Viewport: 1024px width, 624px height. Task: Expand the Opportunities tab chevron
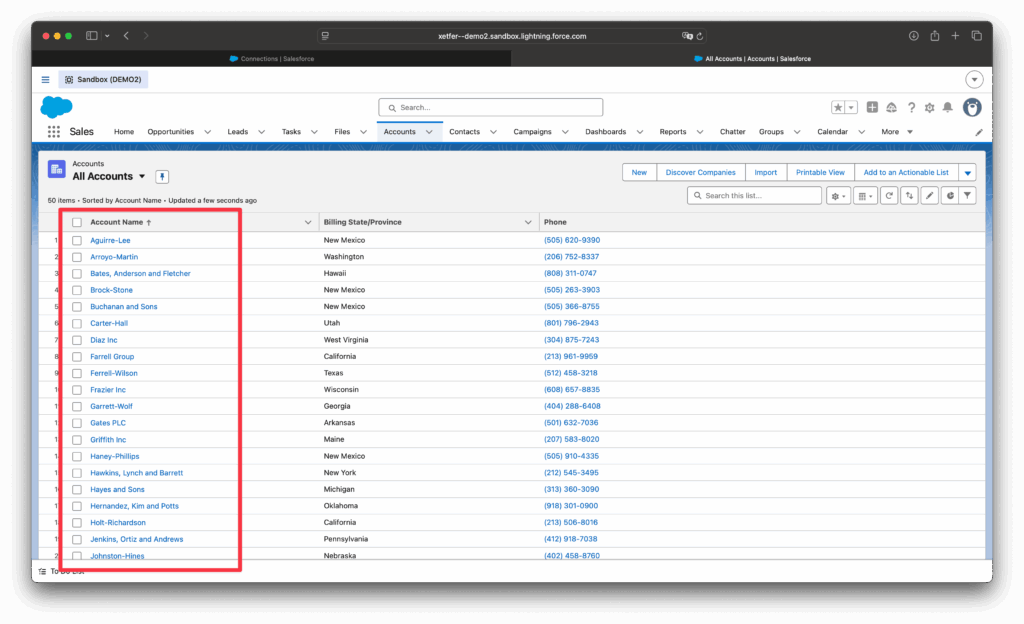pos(208,132)
